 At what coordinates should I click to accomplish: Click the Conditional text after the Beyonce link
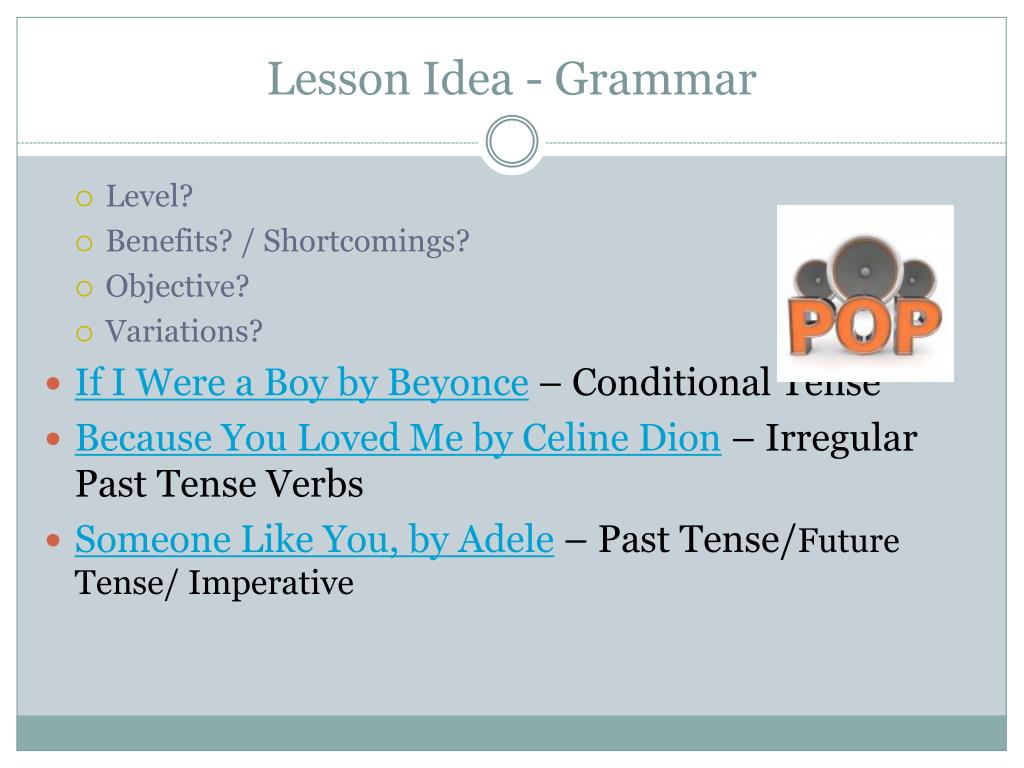click(x=671, y=382)
